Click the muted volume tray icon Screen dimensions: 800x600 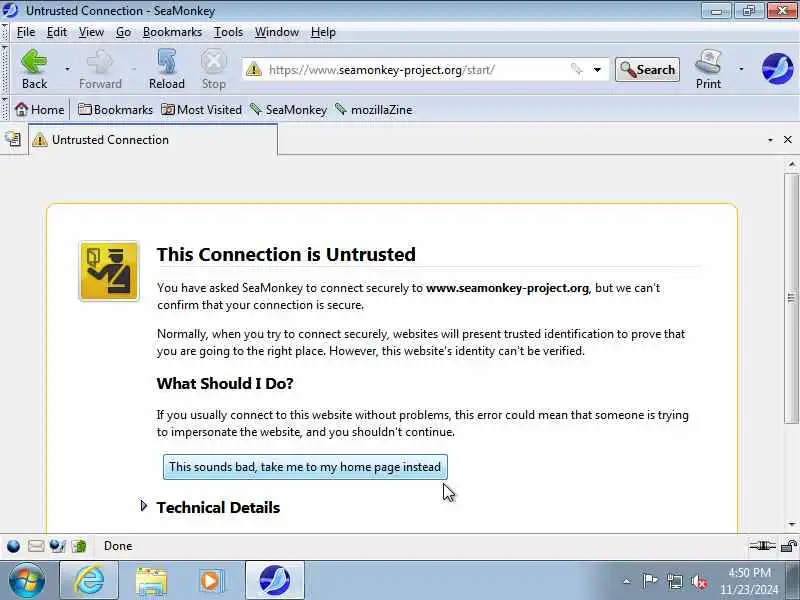(699, 581)
